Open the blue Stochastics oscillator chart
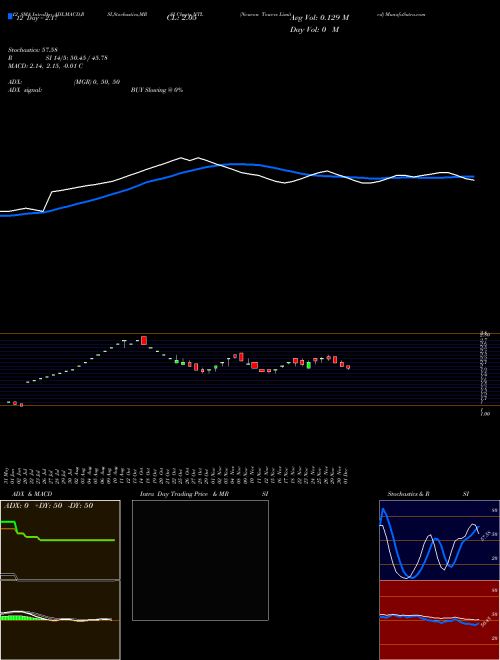This screenshot has width=500, height=660. coord(439,540)
